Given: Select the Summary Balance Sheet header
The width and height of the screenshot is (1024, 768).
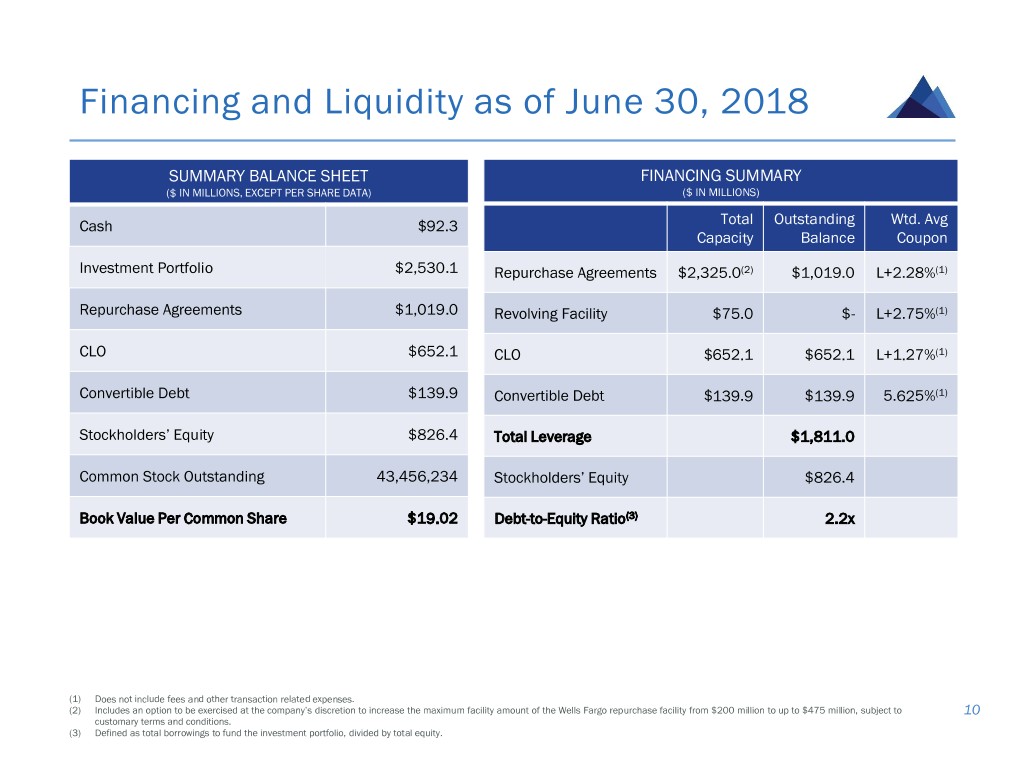Looking at the screenshot, I should click(x=268, y=182).
